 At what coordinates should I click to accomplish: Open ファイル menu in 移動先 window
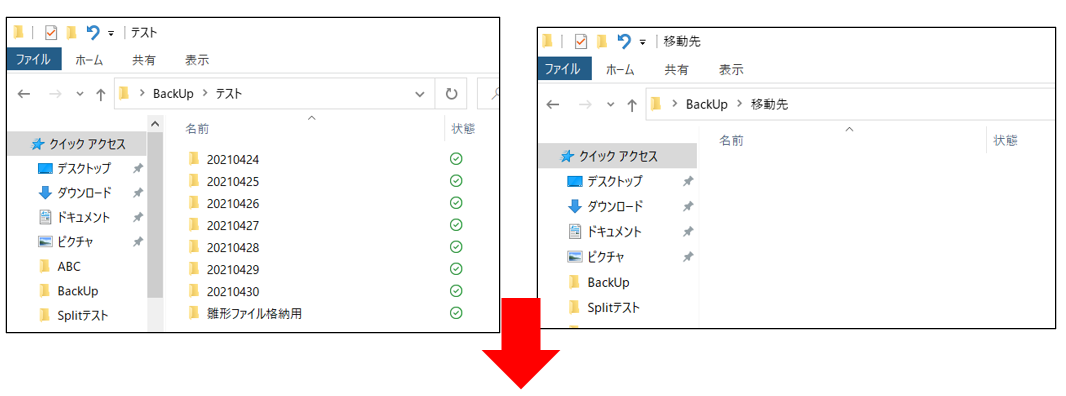pyautogui.click(x=564, y=69)
